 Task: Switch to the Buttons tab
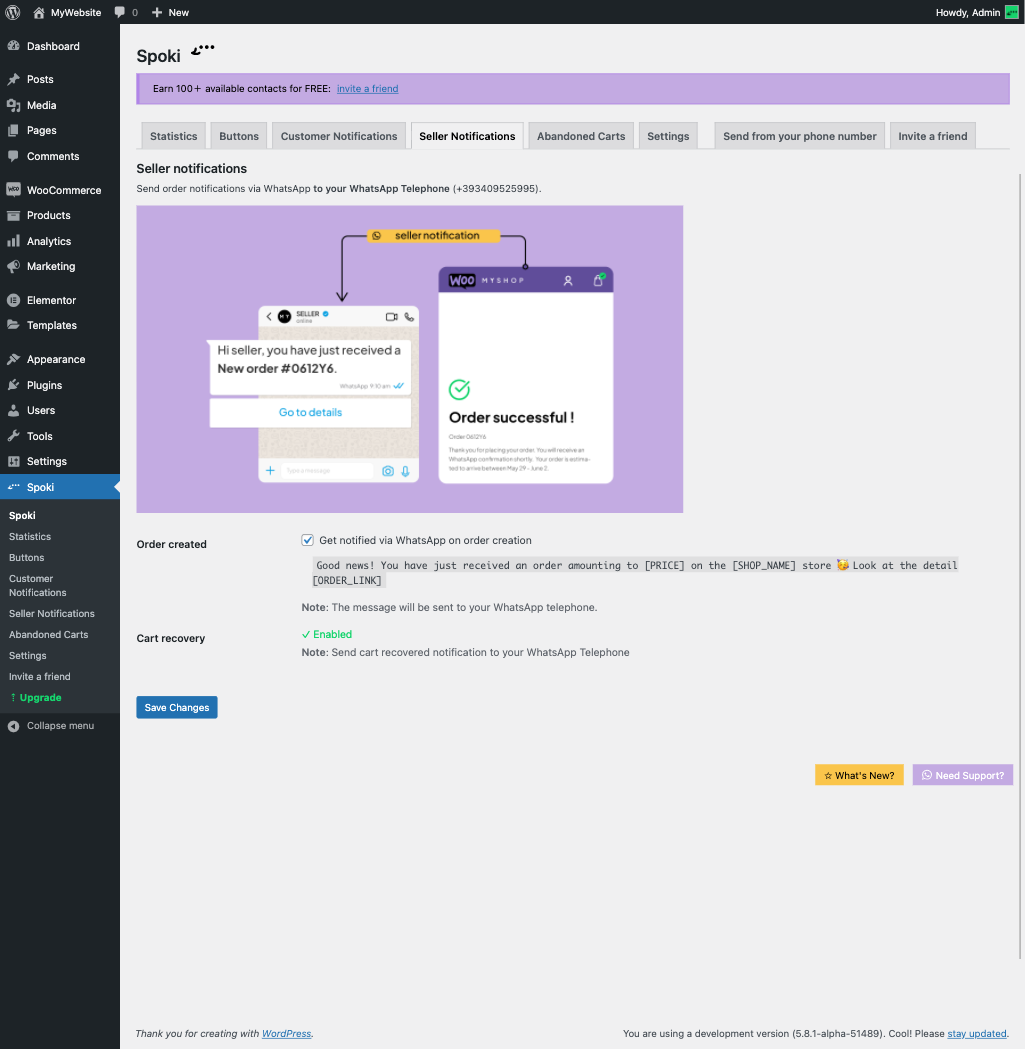239,136
